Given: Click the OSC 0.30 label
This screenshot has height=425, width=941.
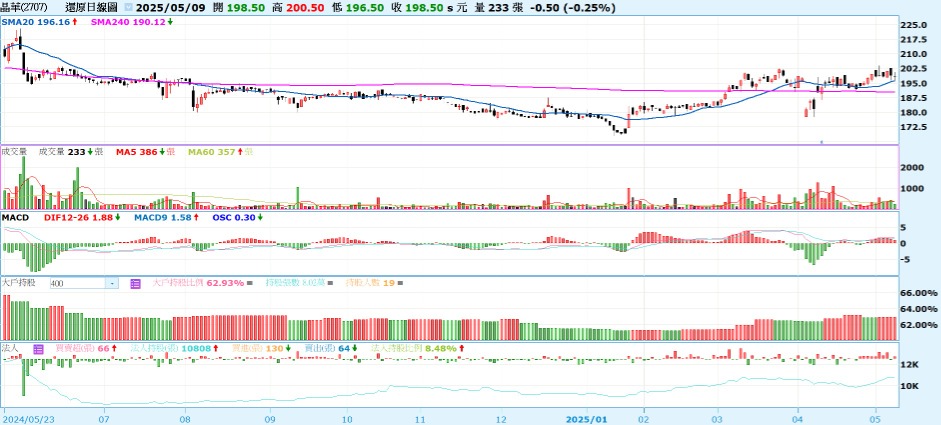Looking at the screenshot, I should pos(234,217).
